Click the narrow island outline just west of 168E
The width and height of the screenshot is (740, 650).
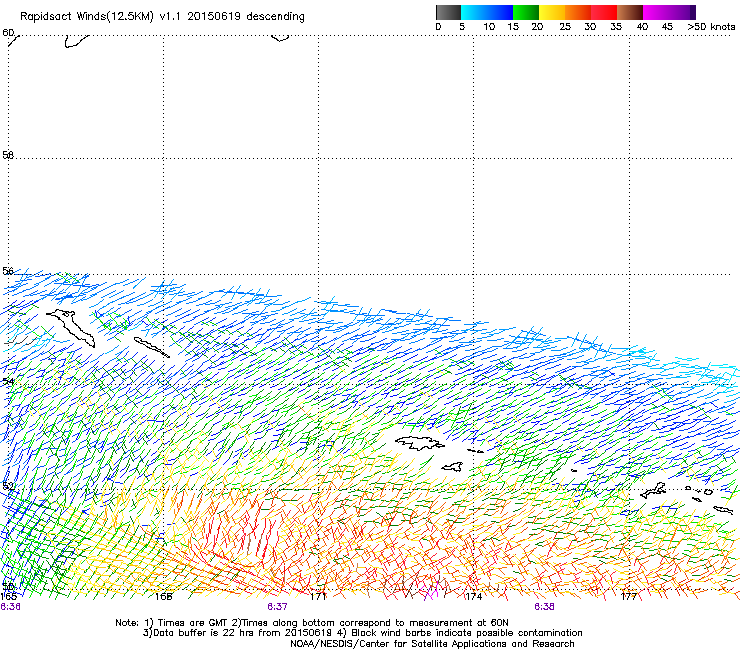(151, 347)
